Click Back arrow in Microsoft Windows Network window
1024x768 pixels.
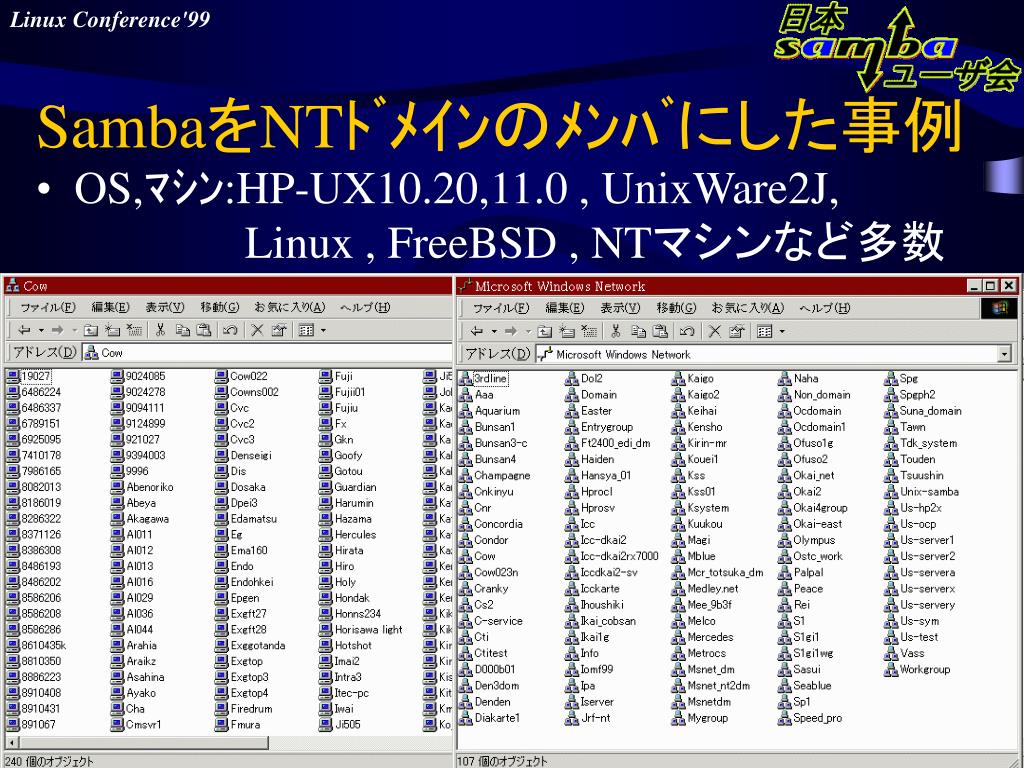coord(477,331)
